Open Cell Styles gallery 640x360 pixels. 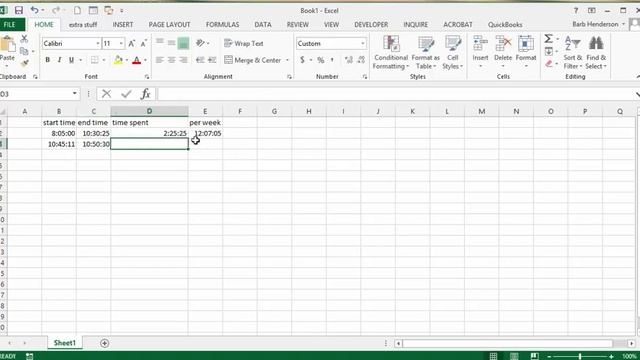tap(452, 53)
